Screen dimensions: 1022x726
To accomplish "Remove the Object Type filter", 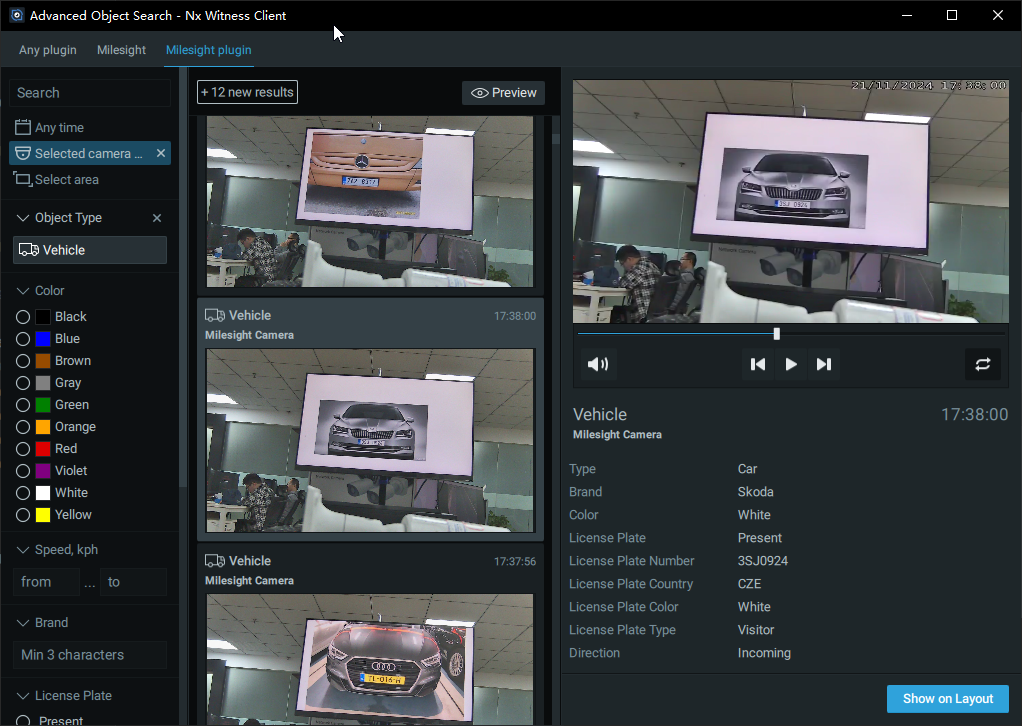I will click(x=157, y=218).
